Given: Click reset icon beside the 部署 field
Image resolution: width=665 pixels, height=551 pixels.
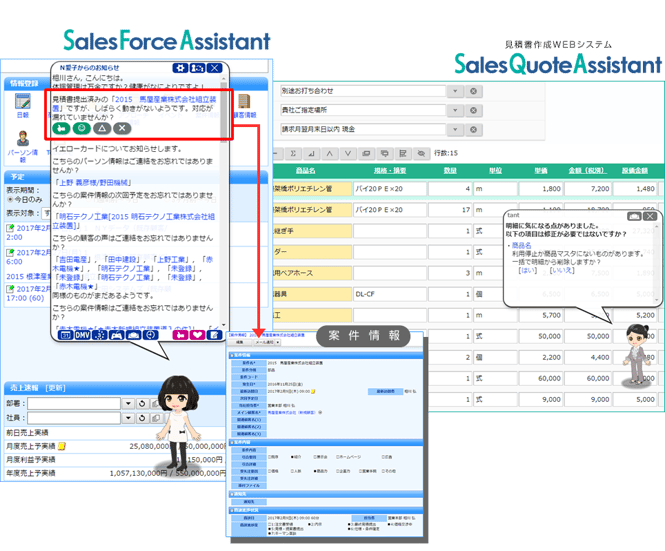Looking at the screenshot, I should click(142, 404).
